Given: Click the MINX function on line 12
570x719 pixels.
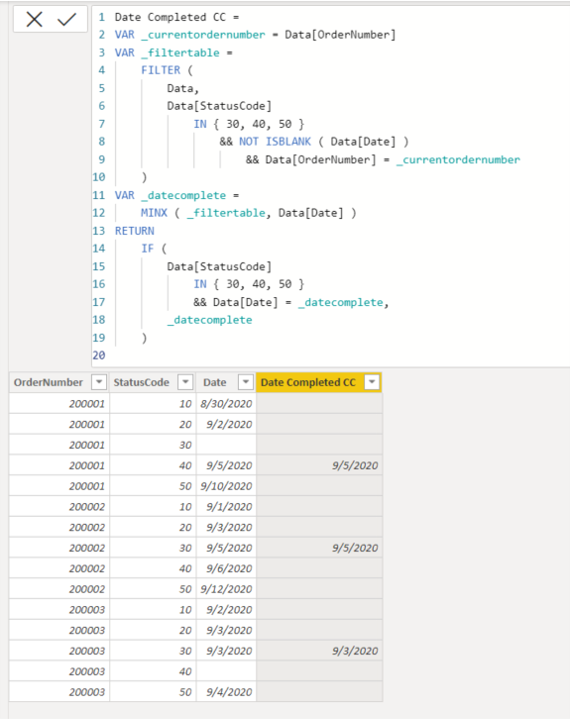Looking at the screenshot, I should pyautogui.click(x=154, y=213).
